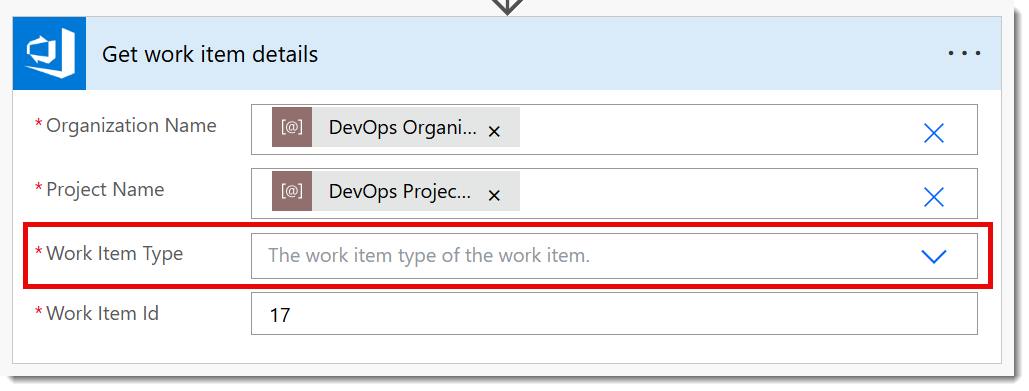Remove the DevOps Projec... token

[494, 196]
